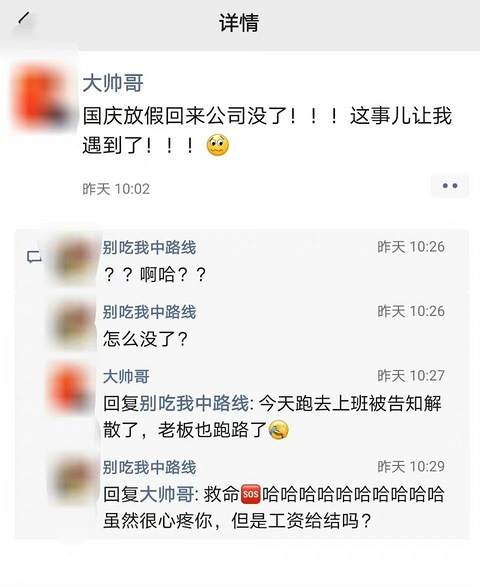Image resolution: width=480 pixels, height=587 pixels.
Task: Open the two-dot like/comment menu
Action: pos(450,186)
